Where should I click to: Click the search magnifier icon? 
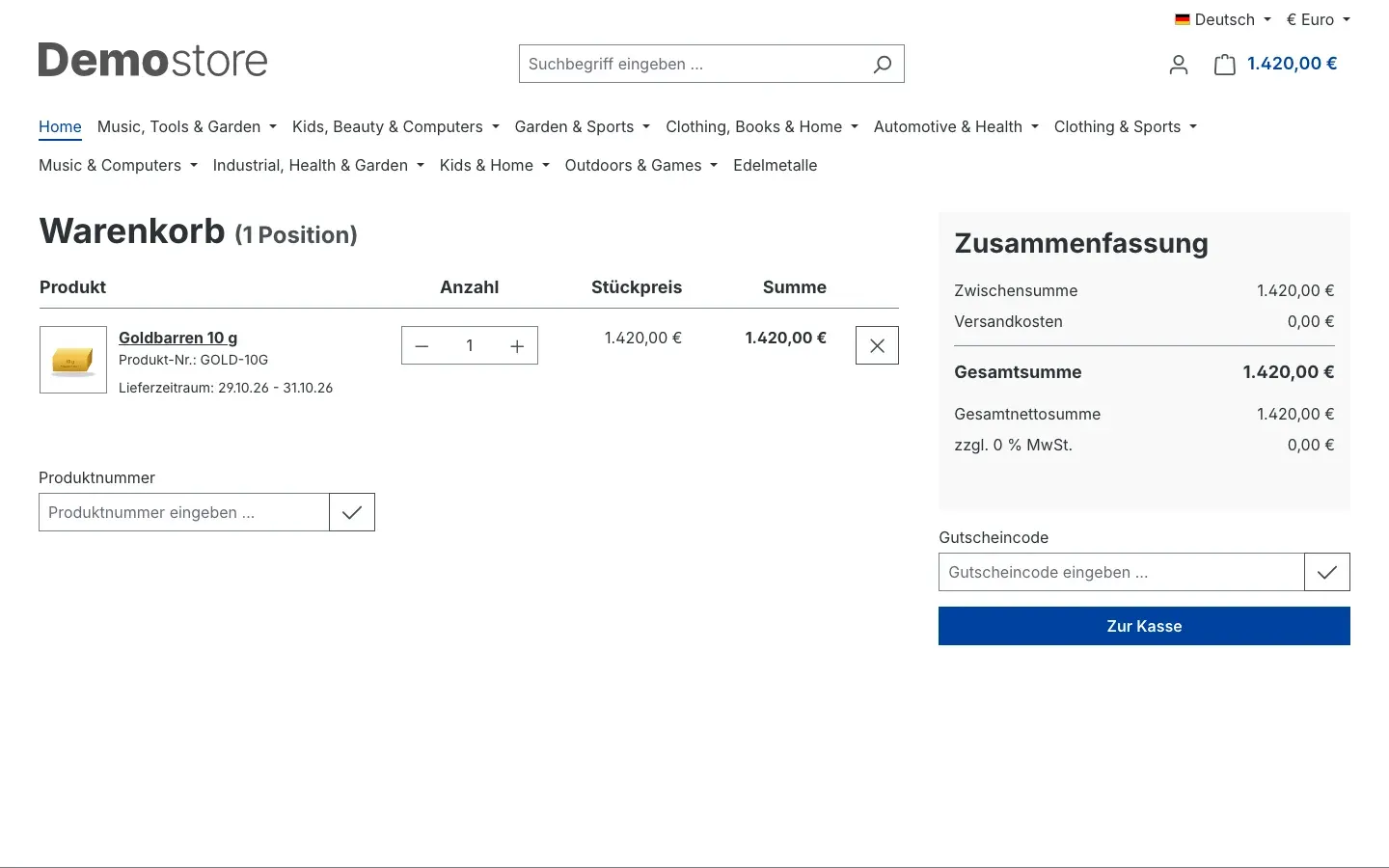pos(882,65)
